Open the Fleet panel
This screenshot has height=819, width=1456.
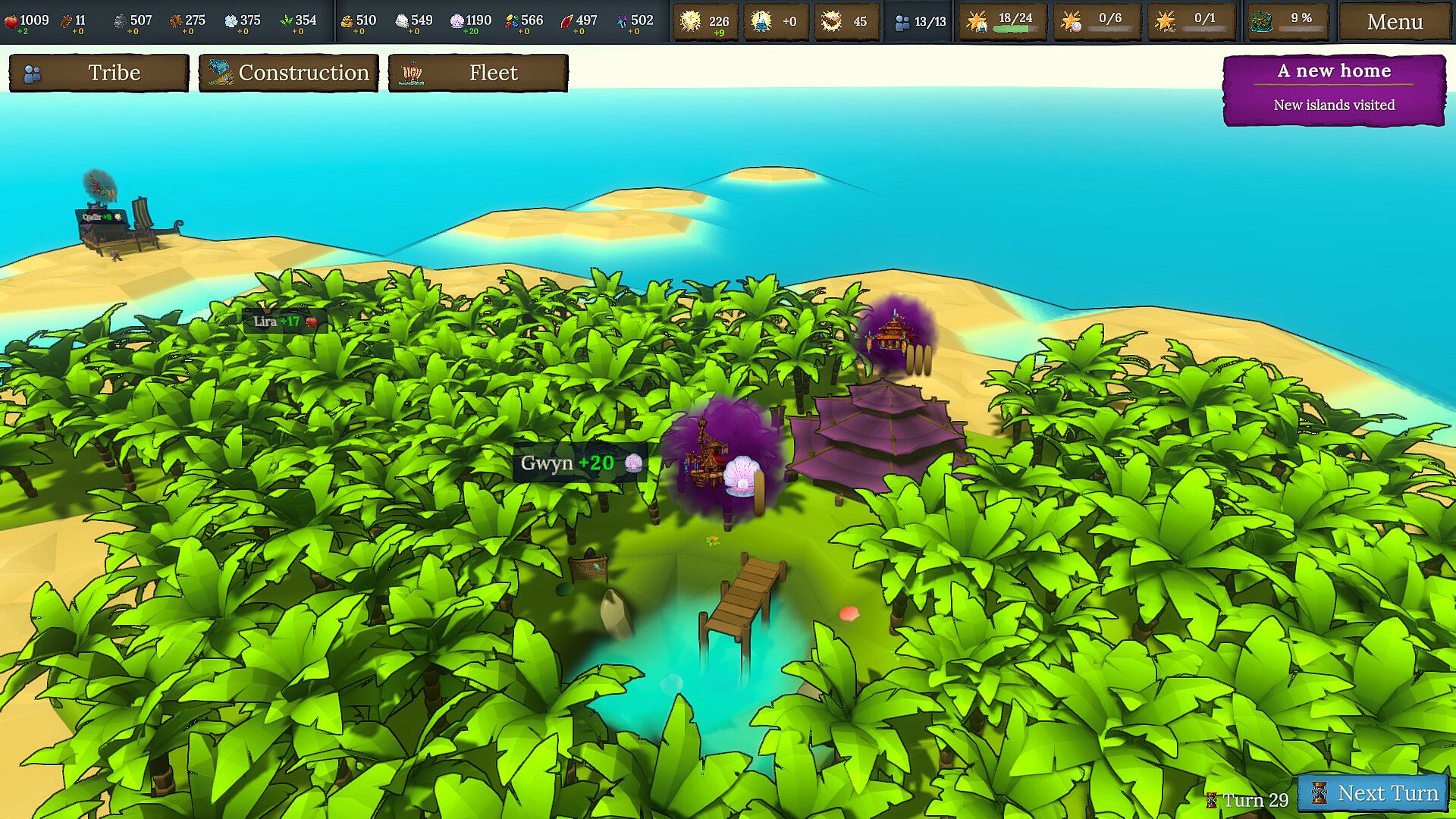[x=478, y=73]
